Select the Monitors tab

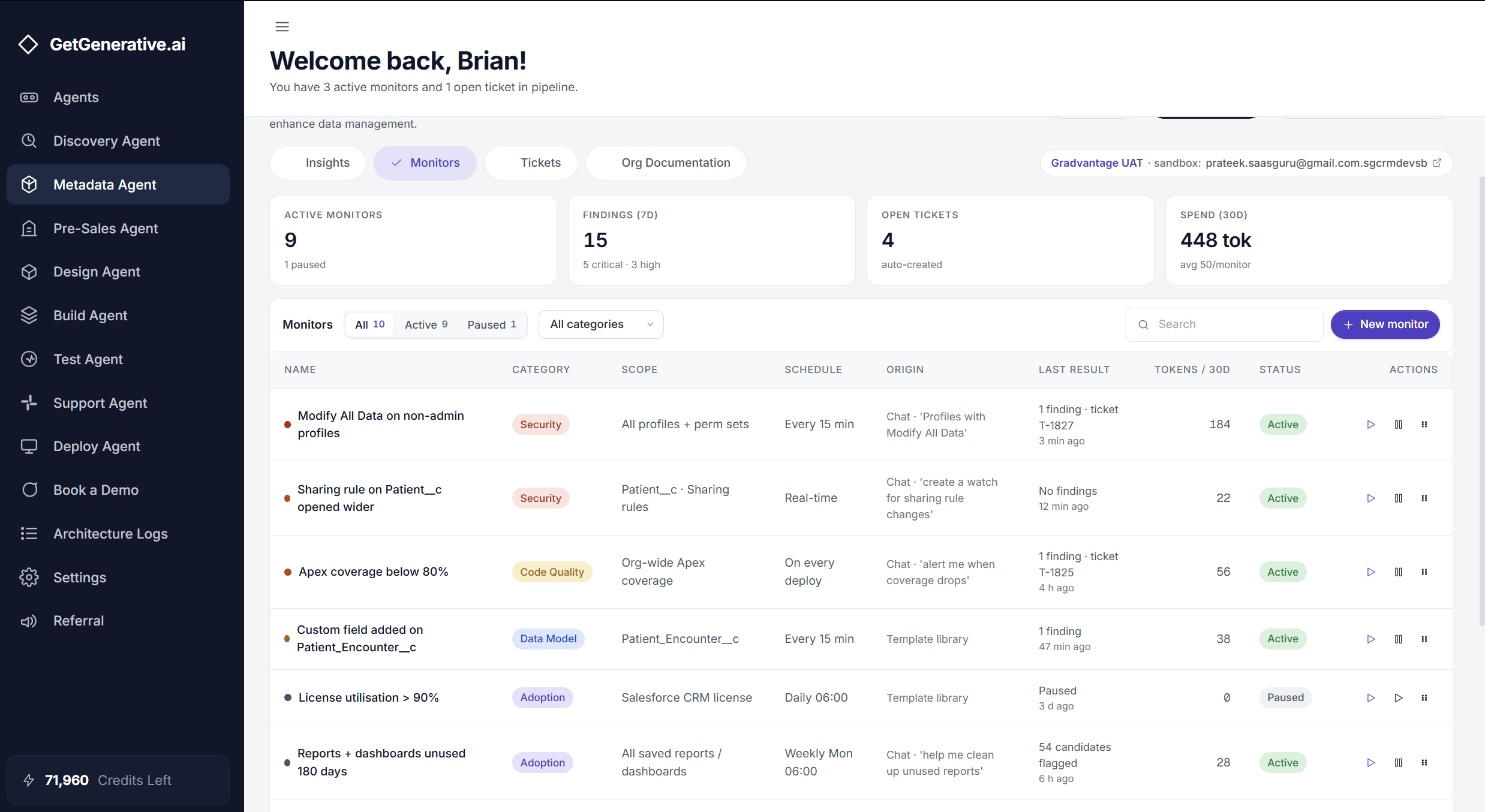pyautogui.click(x=425, y=163)
